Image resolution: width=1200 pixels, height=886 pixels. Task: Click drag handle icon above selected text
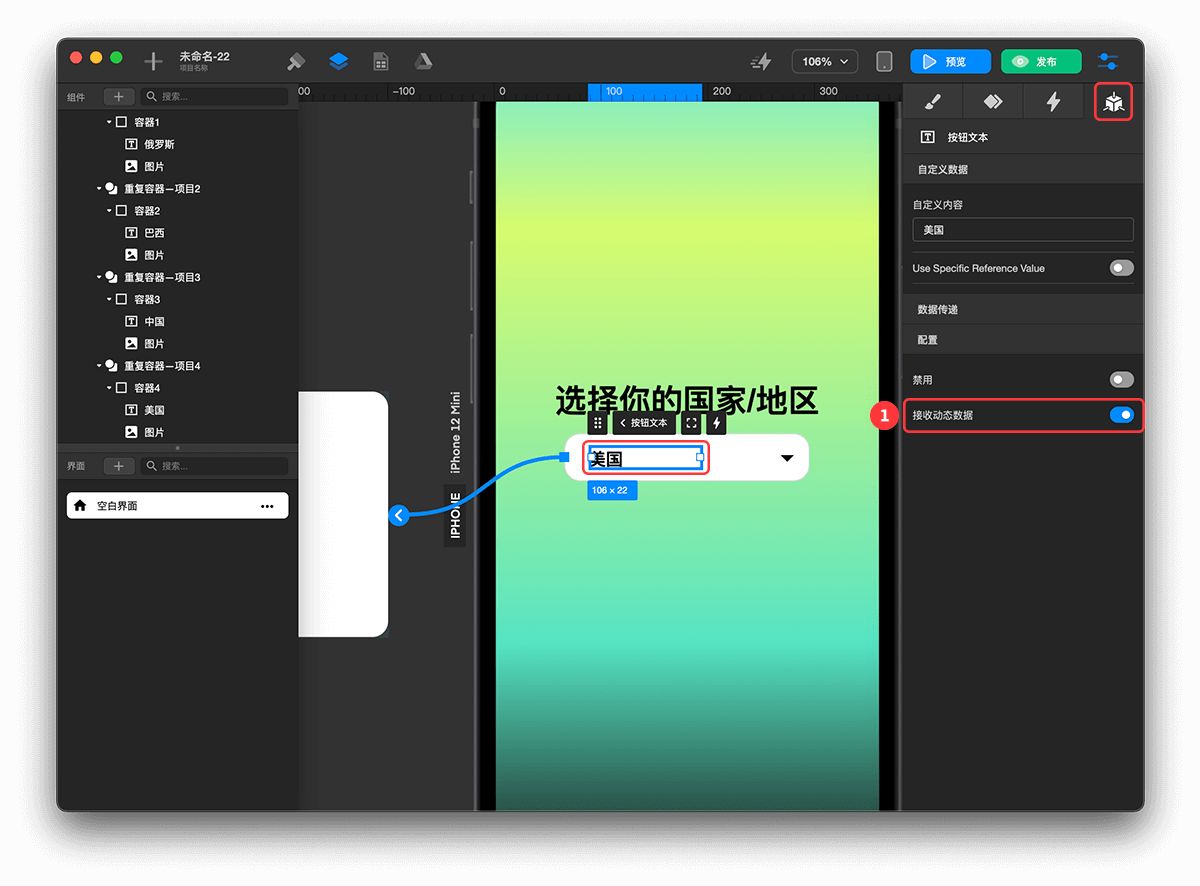598,423
